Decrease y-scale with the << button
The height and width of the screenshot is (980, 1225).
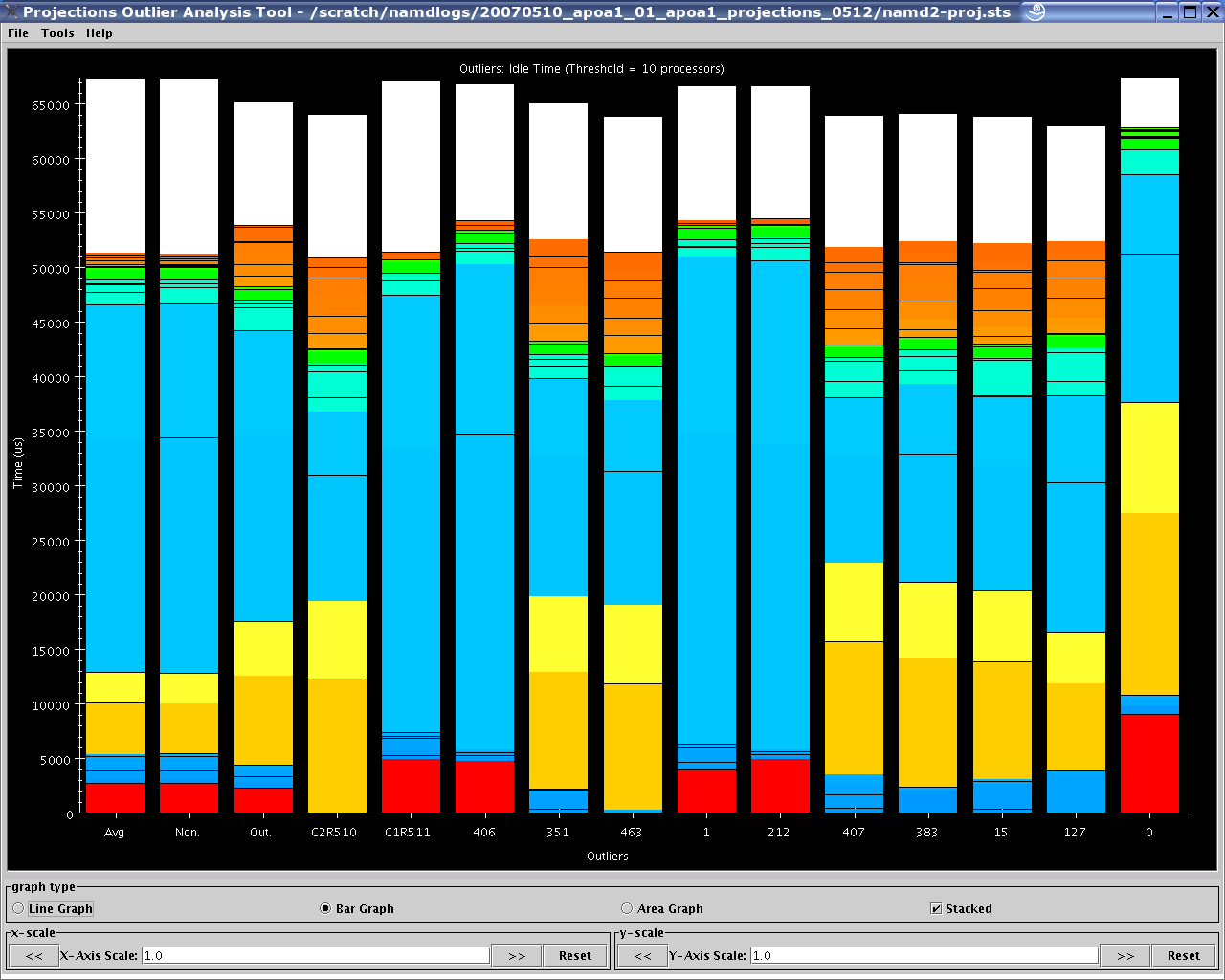(642, 955)
